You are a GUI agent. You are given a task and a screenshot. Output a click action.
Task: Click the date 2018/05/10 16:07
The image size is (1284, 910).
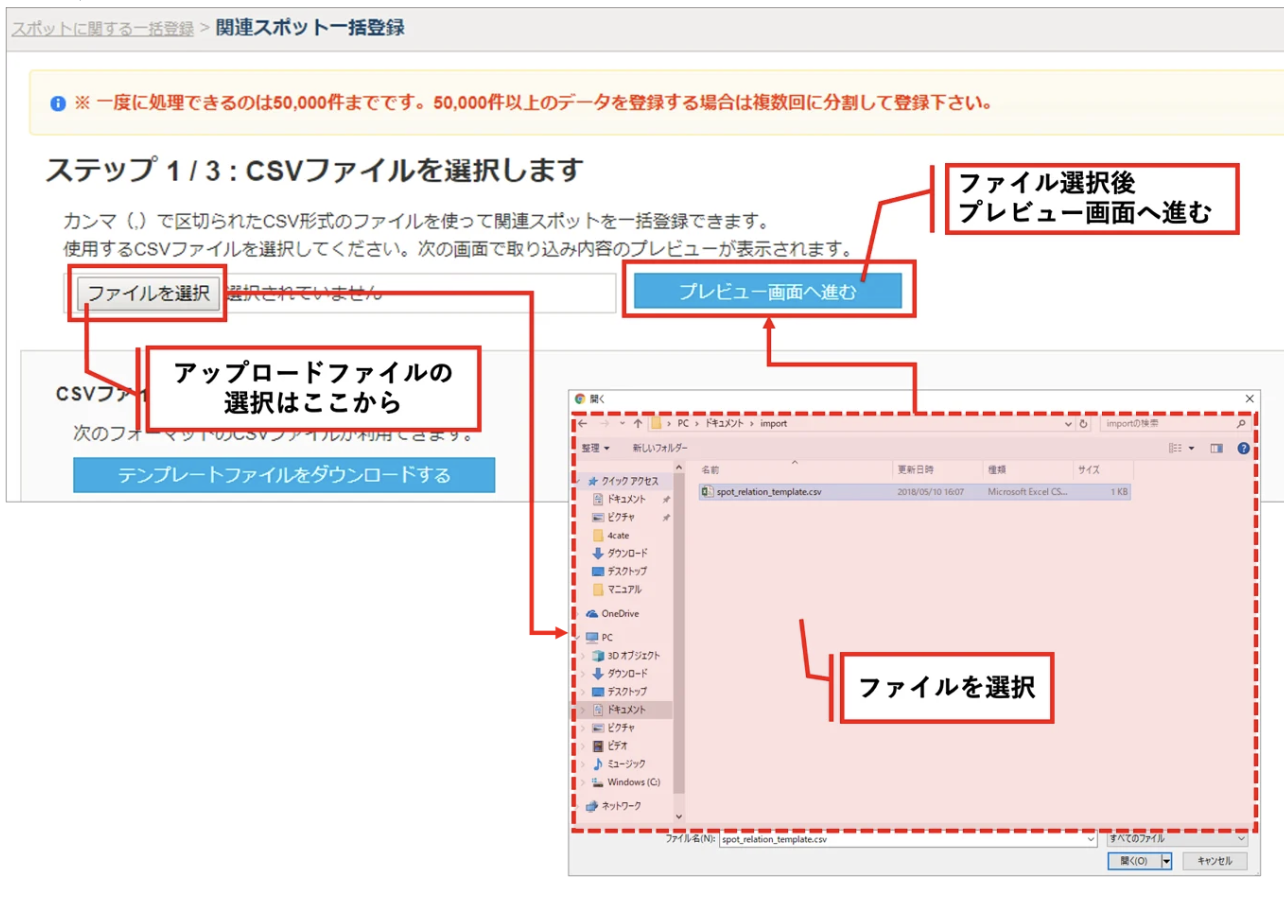(x=930, y=492)
